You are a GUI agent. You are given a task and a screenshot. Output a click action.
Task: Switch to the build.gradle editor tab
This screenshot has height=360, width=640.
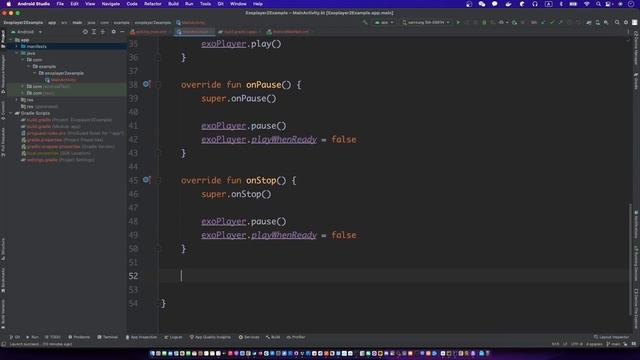[240, 32]
